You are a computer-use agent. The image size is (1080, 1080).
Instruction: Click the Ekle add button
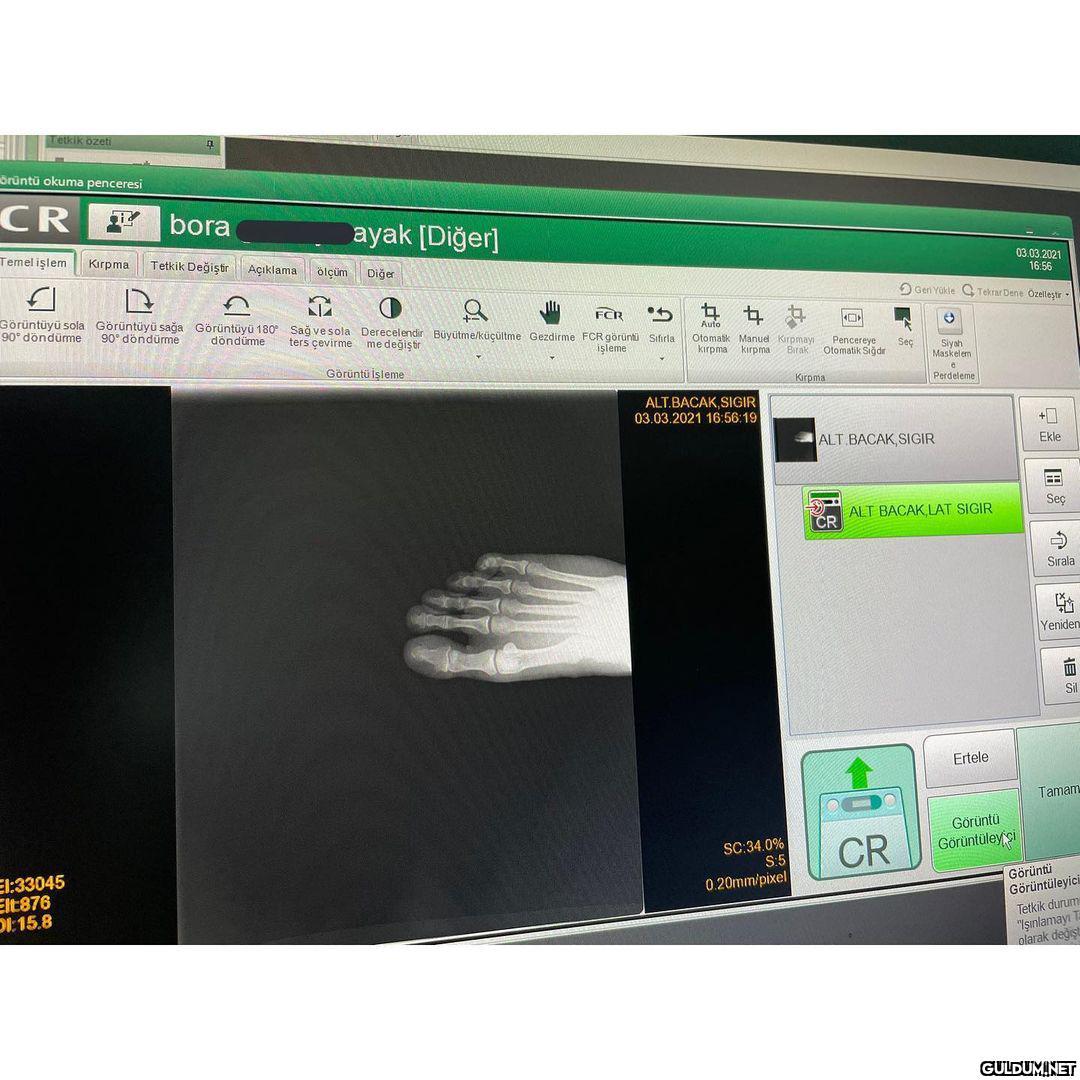(x=1049, y=424)
